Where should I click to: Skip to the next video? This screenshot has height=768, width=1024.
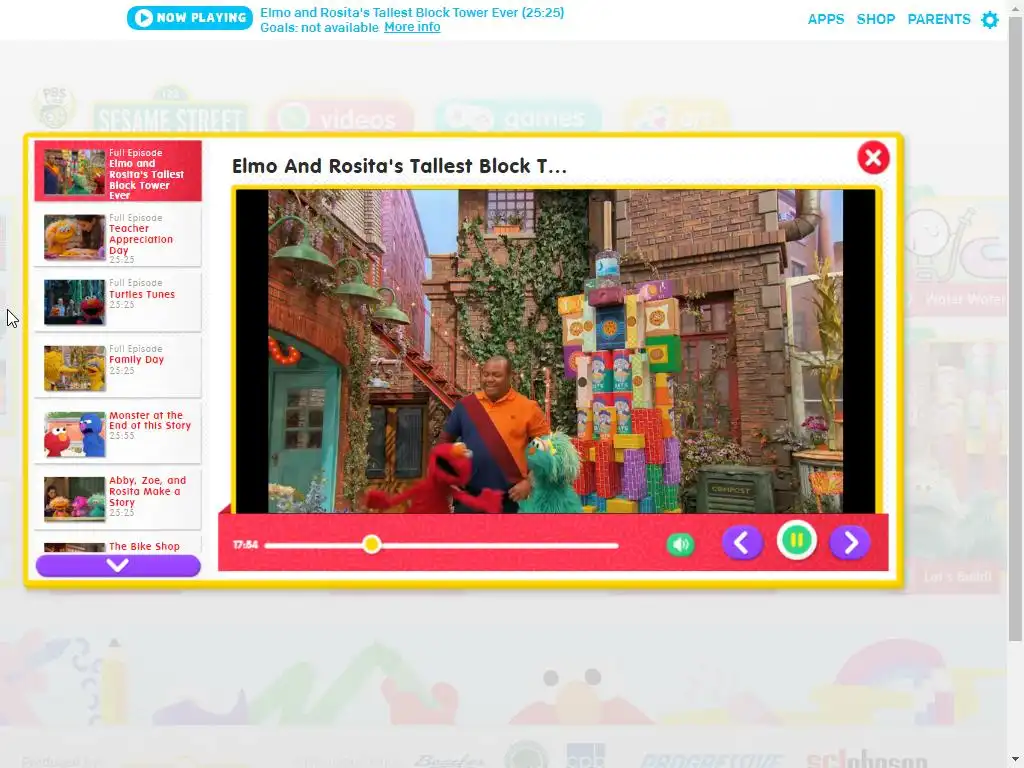(850, 543)
